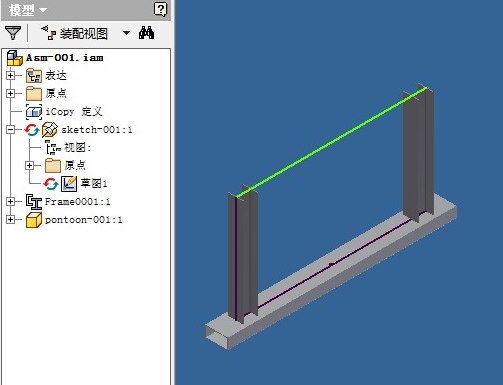
Task: Select the Asm-001.iam root node text
Action: 65,58
